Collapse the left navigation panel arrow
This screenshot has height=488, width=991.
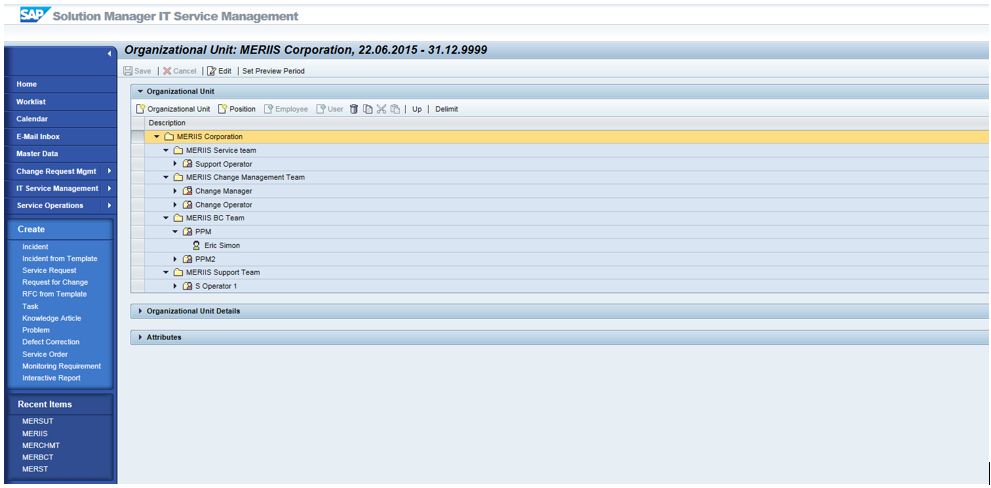pos(109,54)
